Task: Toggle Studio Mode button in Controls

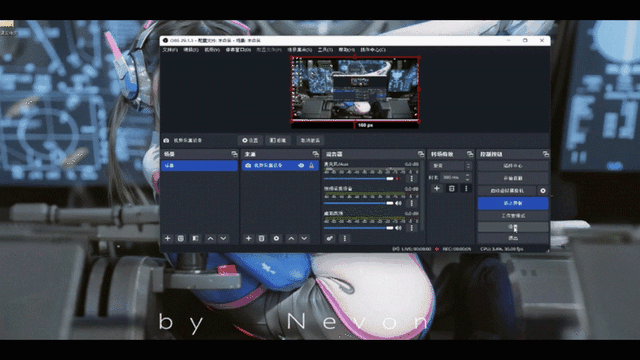Action: pos(513,216)
